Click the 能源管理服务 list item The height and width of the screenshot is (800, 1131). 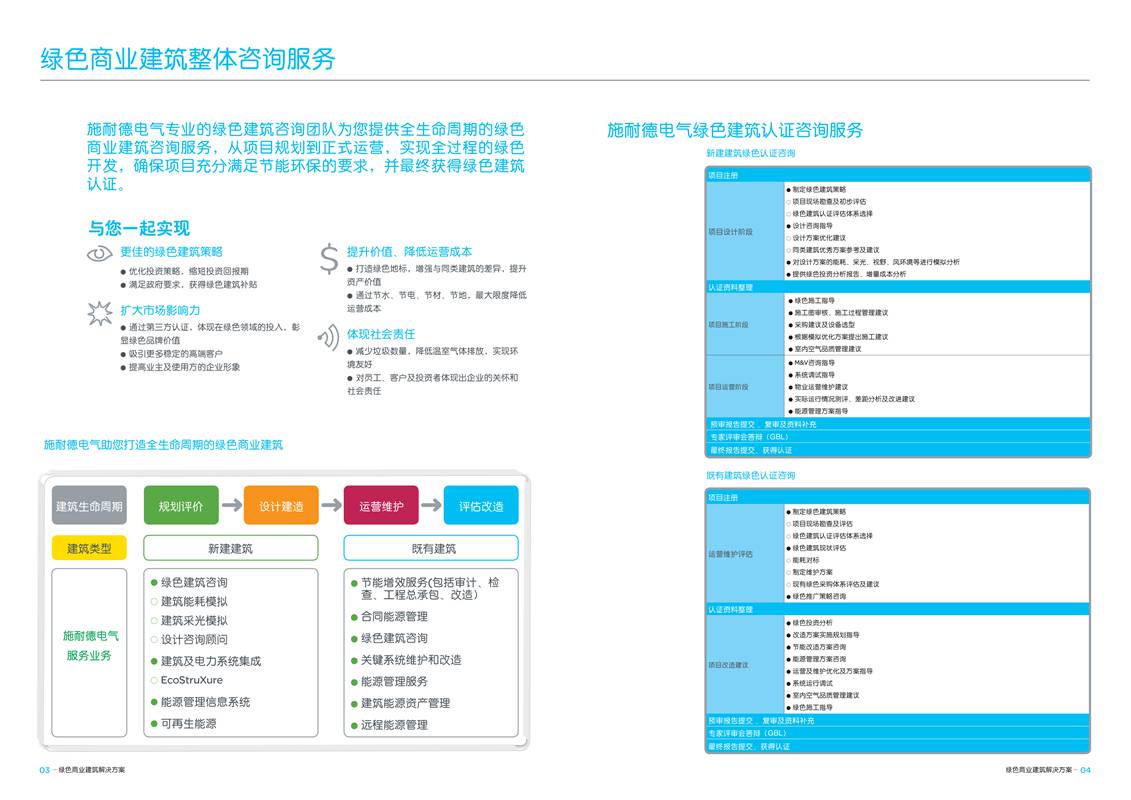(390, 682)
